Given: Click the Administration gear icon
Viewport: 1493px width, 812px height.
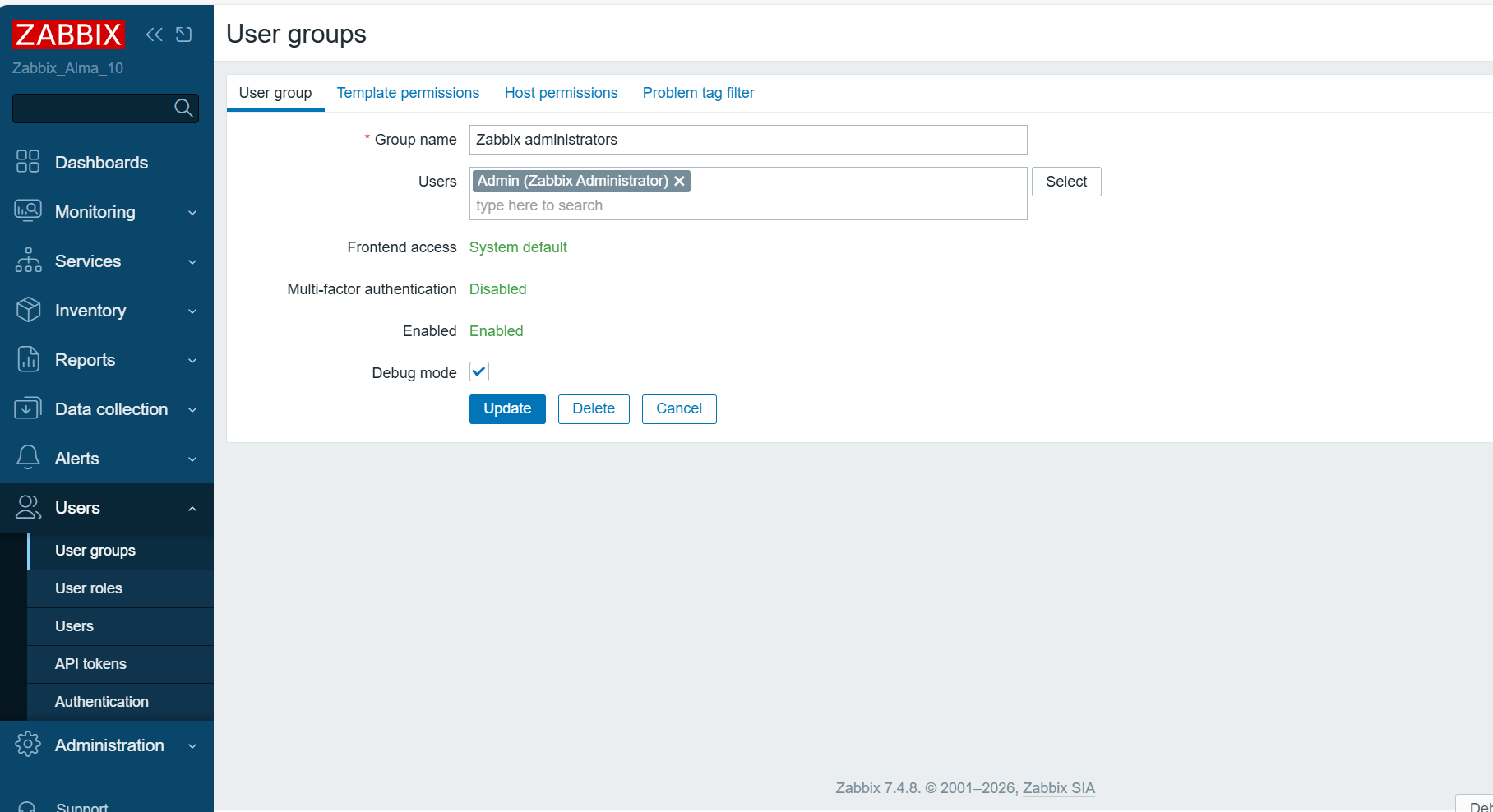Looking at the screenshot, I should coord(28,745).
